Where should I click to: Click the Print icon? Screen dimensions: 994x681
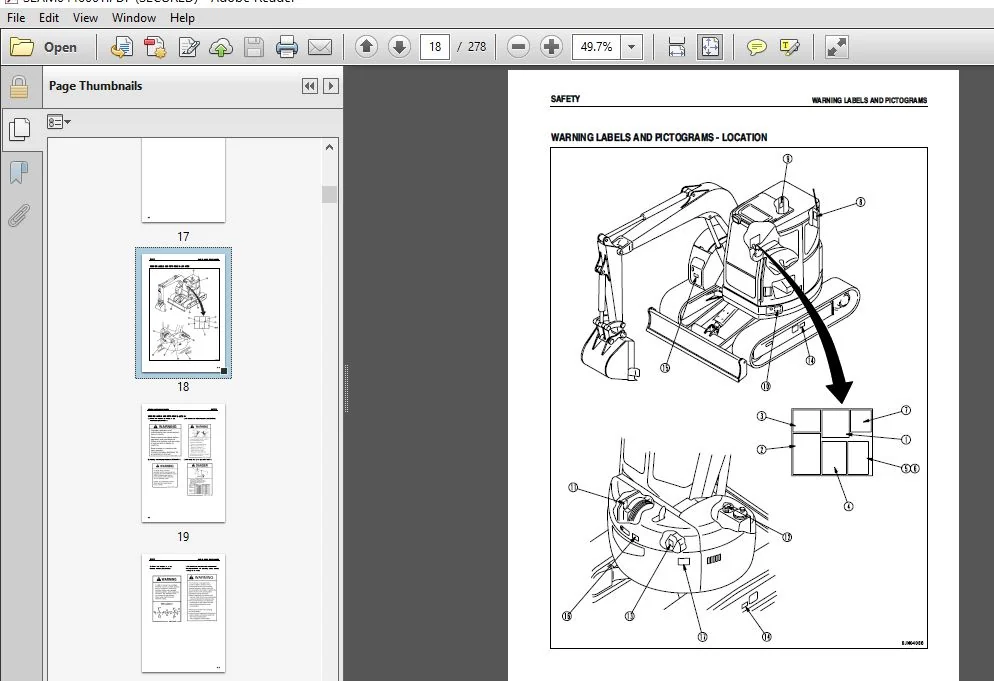tap(287, 47)
